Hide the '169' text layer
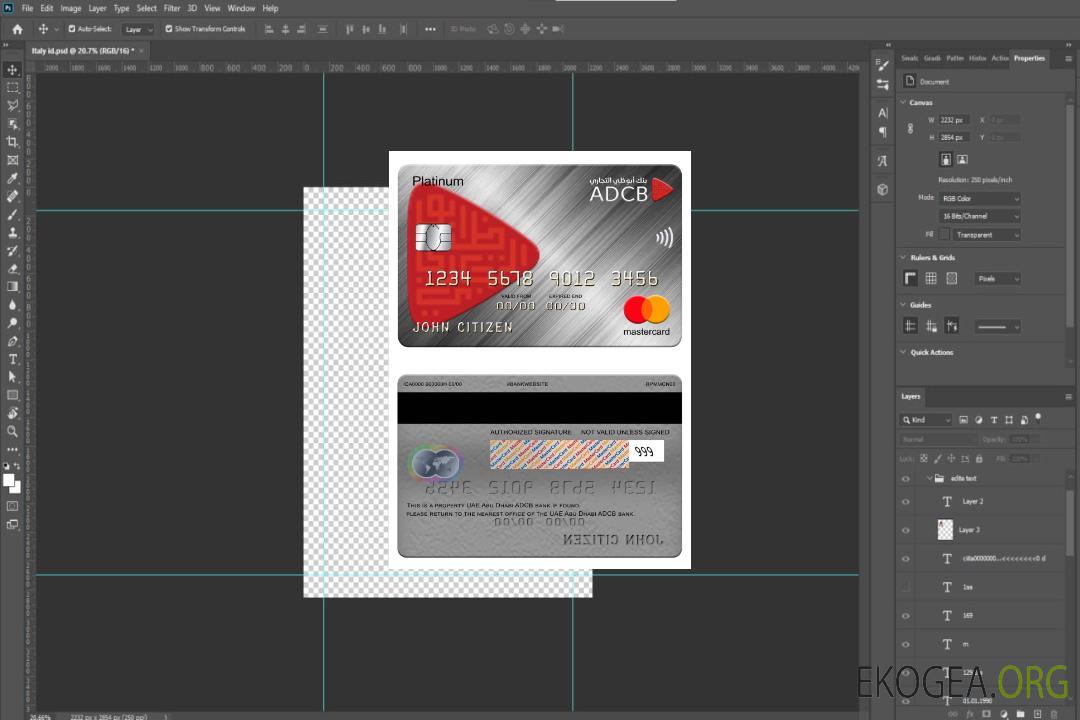1080x720 pixels. (906, 616)
